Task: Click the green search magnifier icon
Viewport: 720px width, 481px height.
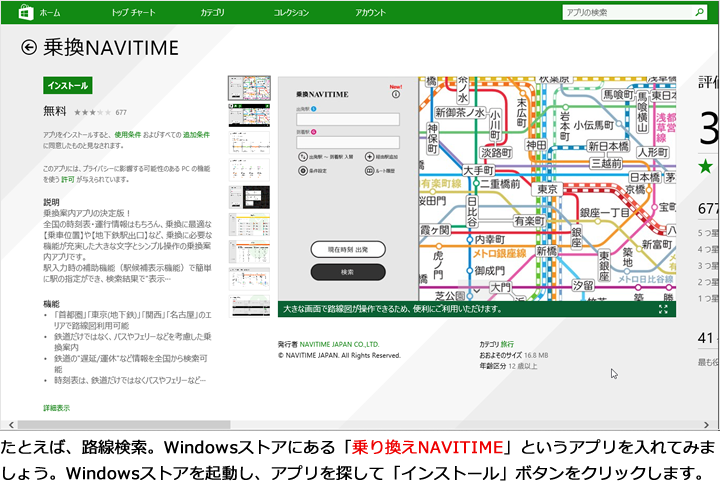Action: point(699,12)
